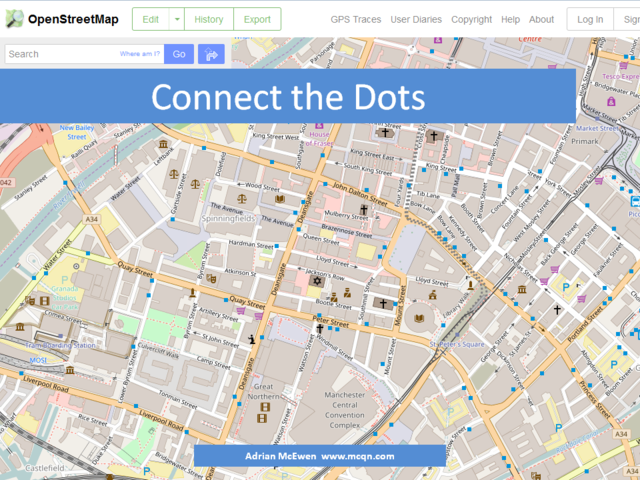Open User Diaries page
This screenshot has width=640, height=480.
pyautogui.click(x=416, y=20)
